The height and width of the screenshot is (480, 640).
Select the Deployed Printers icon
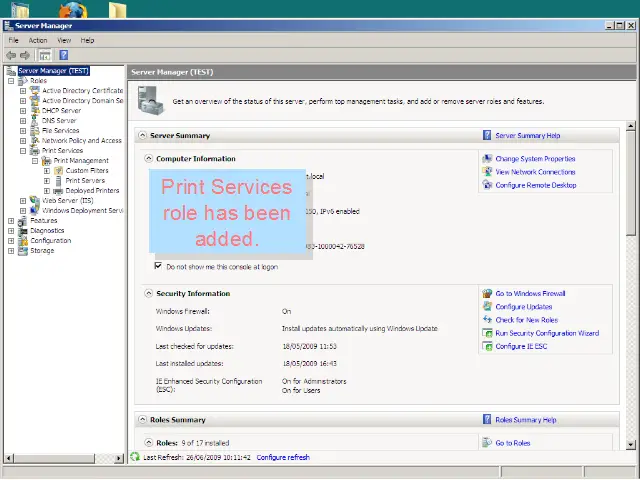58,191
